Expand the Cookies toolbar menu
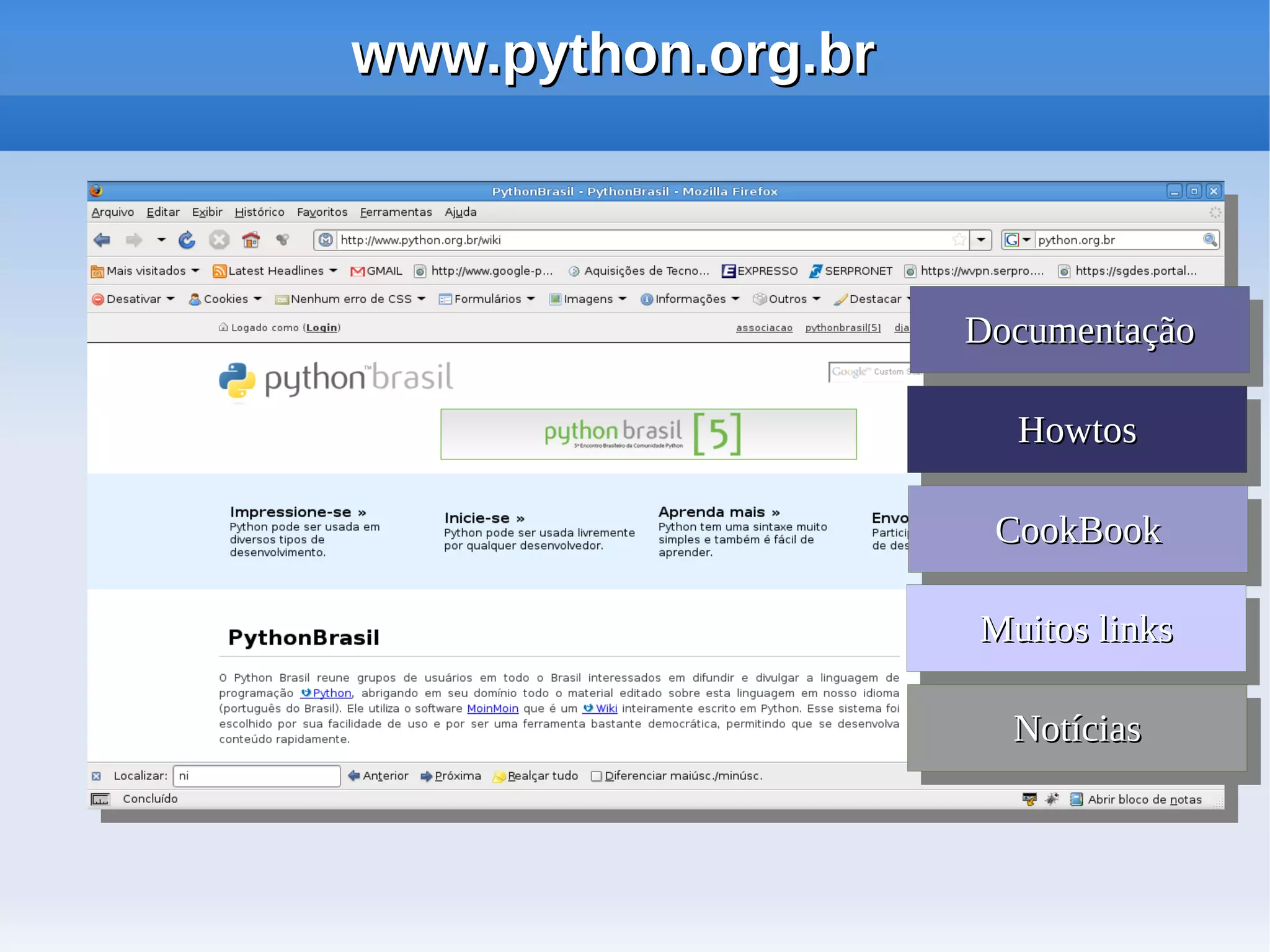1270x952 pixels. tap(225, 299)
